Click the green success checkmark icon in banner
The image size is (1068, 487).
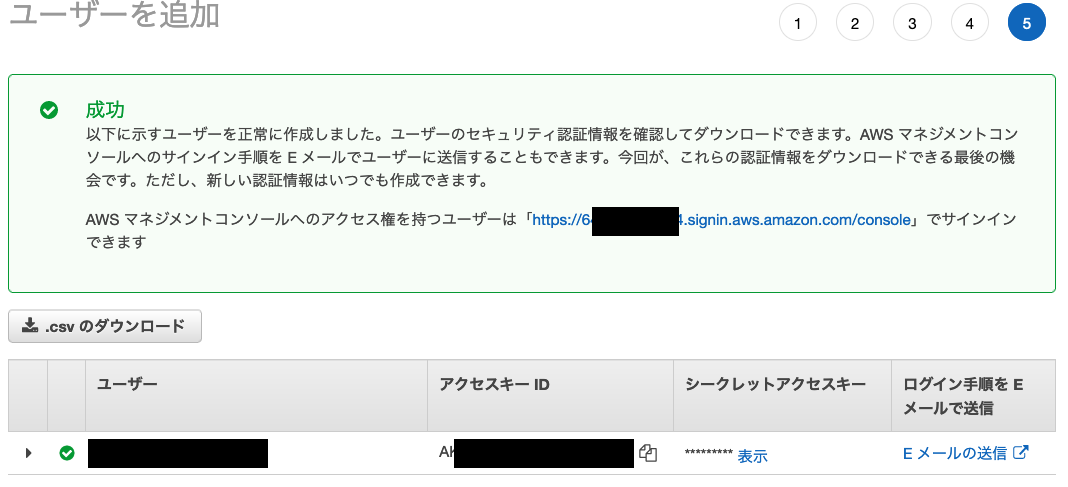(49, 110)
